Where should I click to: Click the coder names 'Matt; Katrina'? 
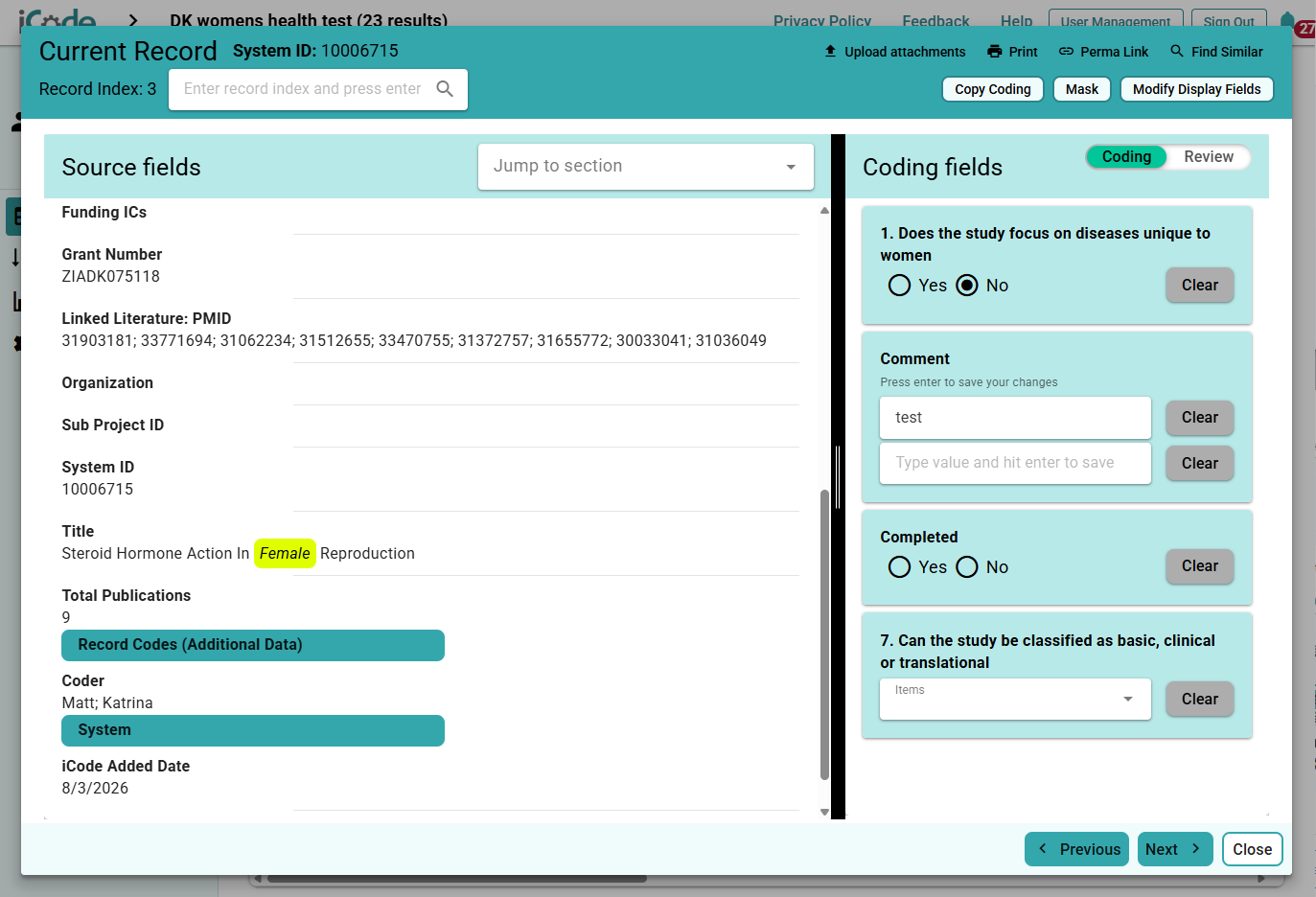[x=107, y=703]
